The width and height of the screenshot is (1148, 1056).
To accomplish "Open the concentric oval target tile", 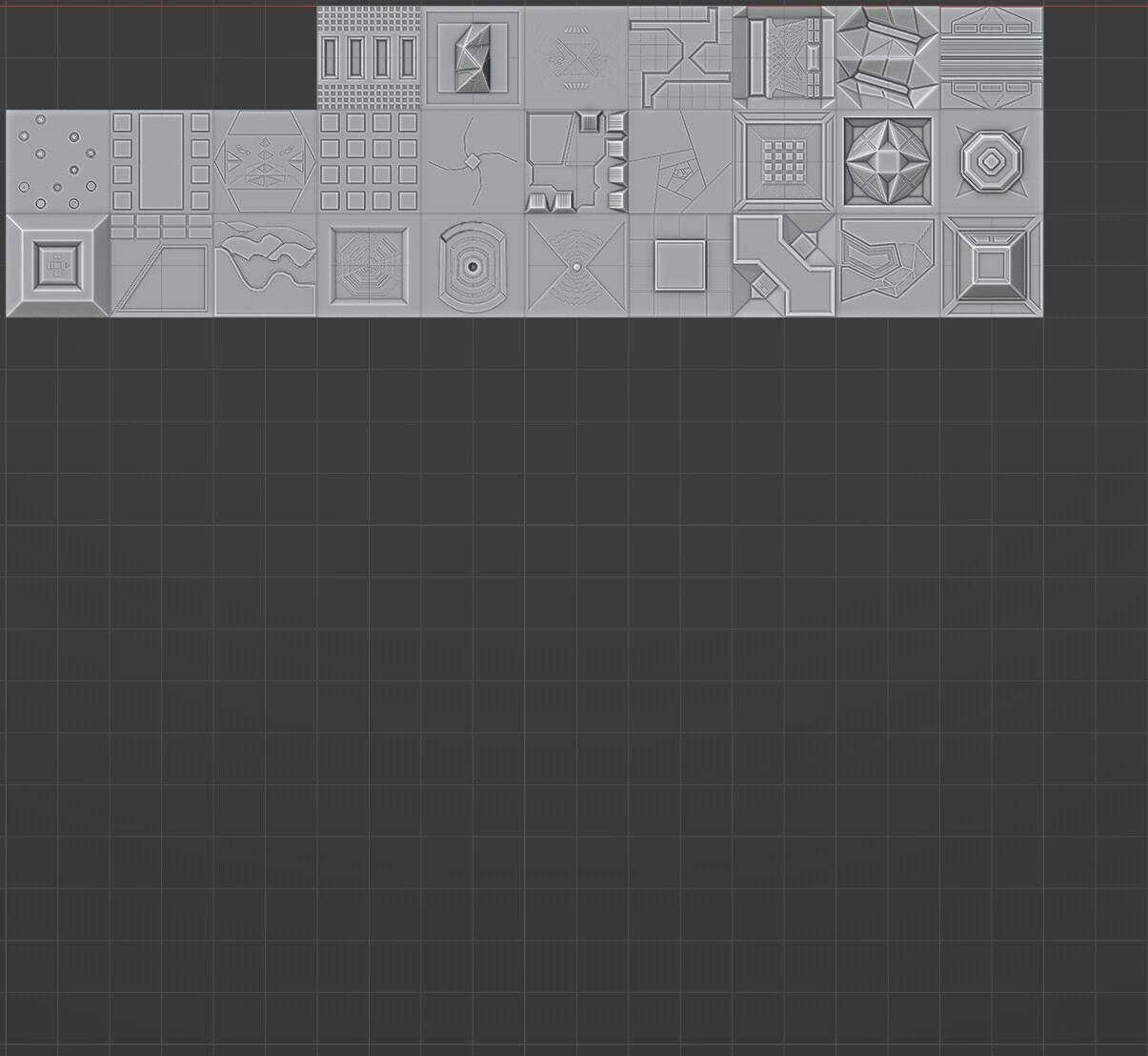I will coord(473,265).
